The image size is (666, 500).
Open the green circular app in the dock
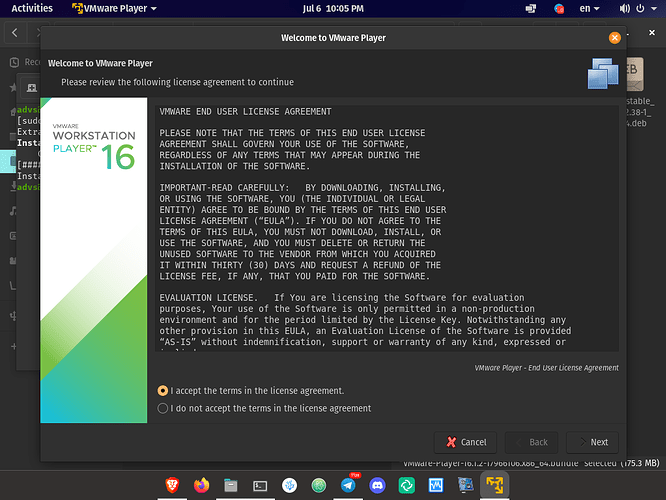319,485
